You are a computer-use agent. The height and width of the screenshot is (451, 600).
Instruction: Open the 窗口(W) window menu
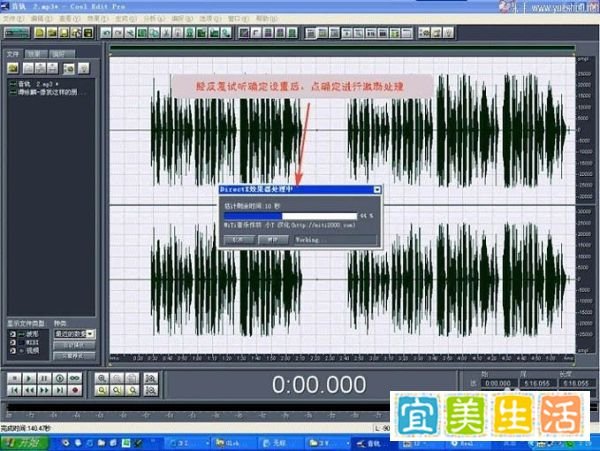[x=238, y=18]
